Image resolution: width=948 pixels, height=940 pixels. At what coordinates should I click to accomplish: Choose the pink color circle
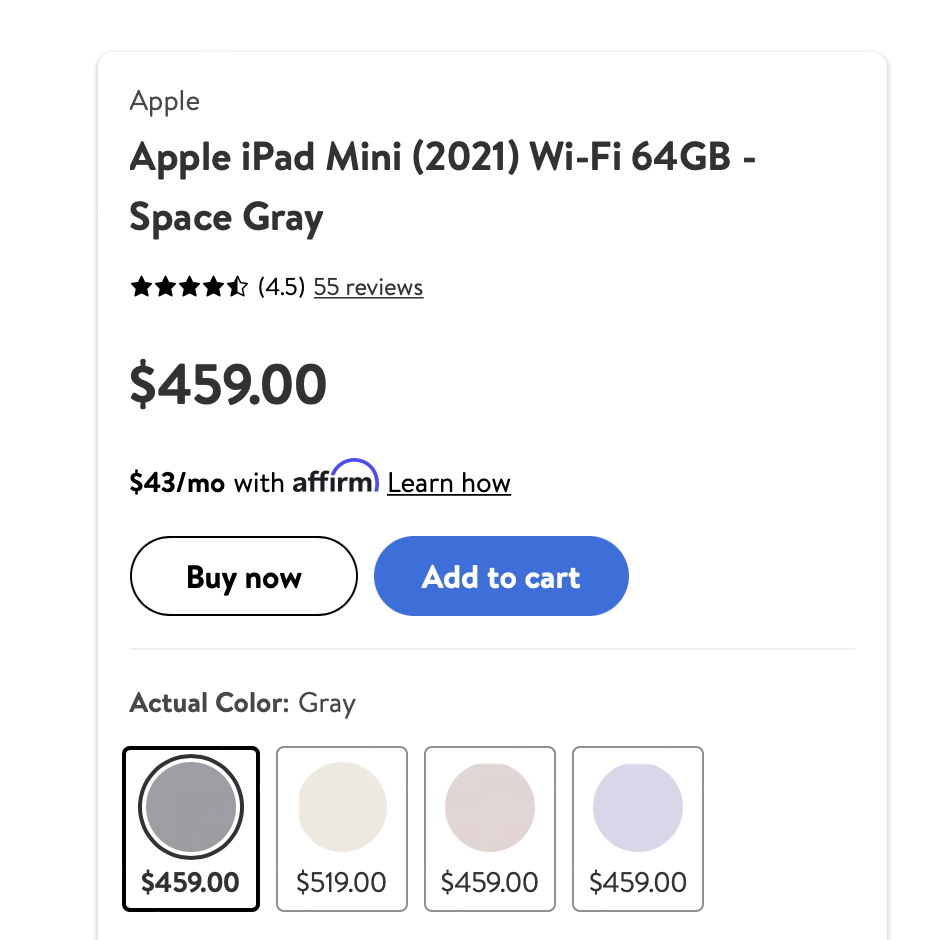tap(490, 806)
